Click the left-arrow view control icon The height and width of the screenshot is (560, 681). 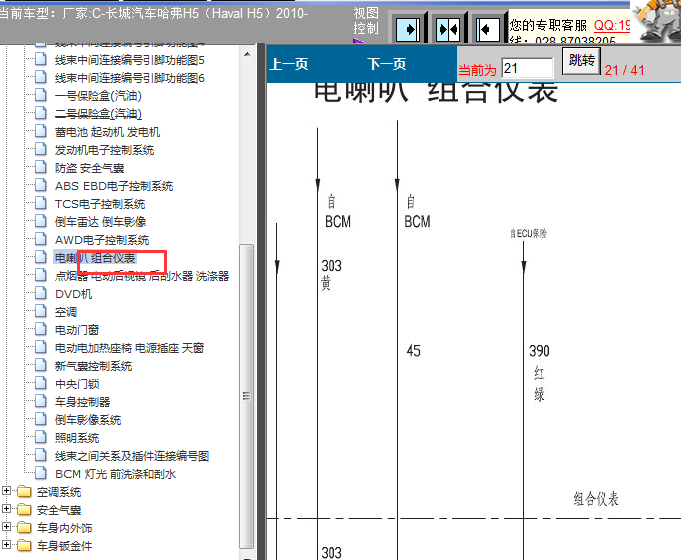(x=487, y=30)
